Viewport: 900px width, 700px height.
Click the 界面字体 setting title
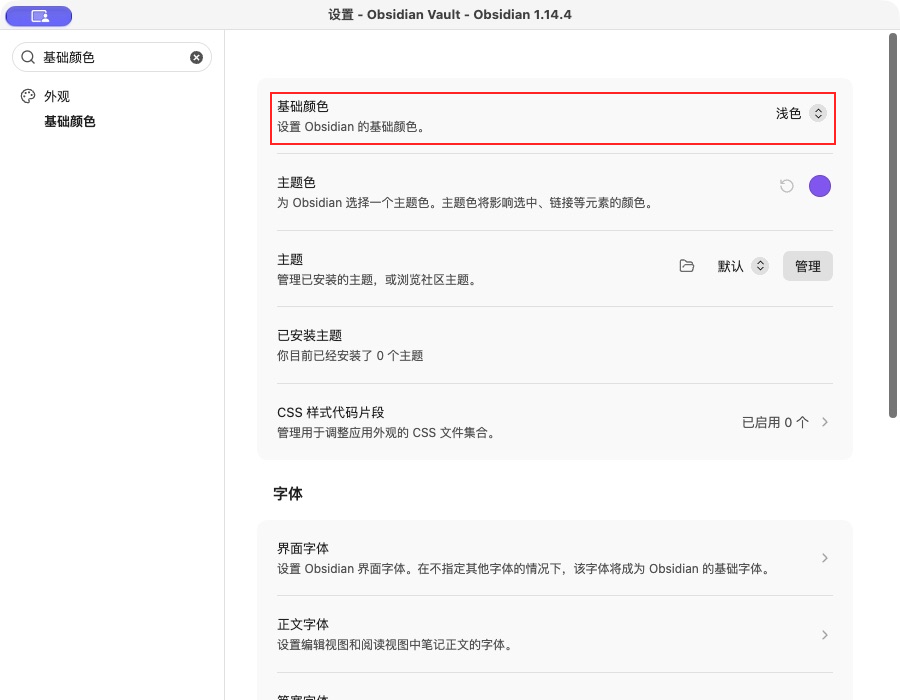click(x=302, y=549)
